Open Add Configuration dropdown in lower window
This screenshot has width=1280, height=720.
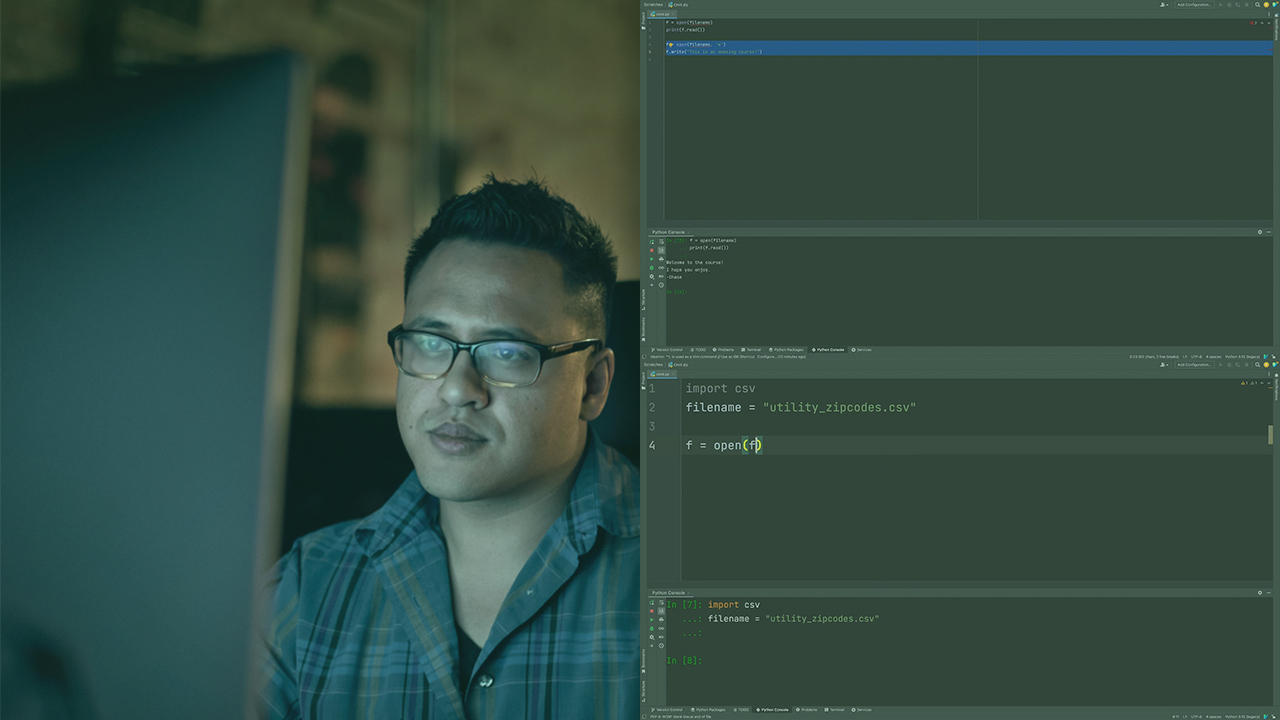pos(1195,365)
